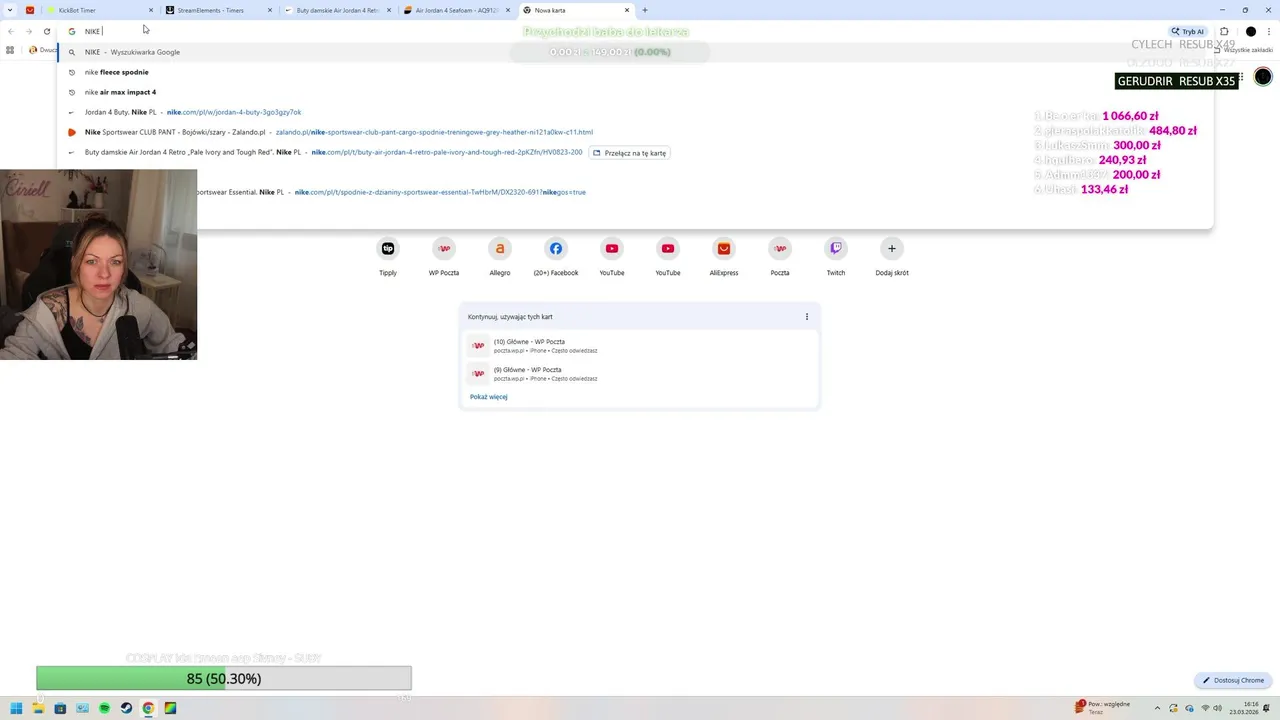The width and height of the screenshot is (1280, 720).
Task: Click the green 85 (50.30%) progress bar
Action: click(224, 678)
